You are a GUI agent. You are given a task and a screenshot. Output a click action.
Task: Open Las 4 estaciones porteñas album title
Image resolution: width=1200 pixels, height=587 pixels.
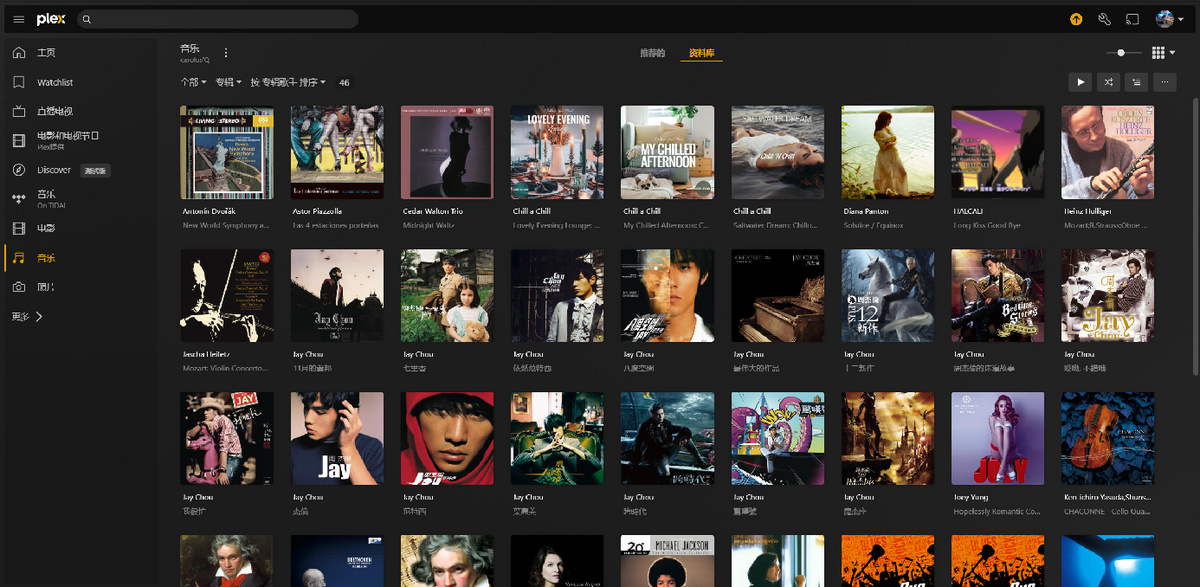tap(335, 225)
